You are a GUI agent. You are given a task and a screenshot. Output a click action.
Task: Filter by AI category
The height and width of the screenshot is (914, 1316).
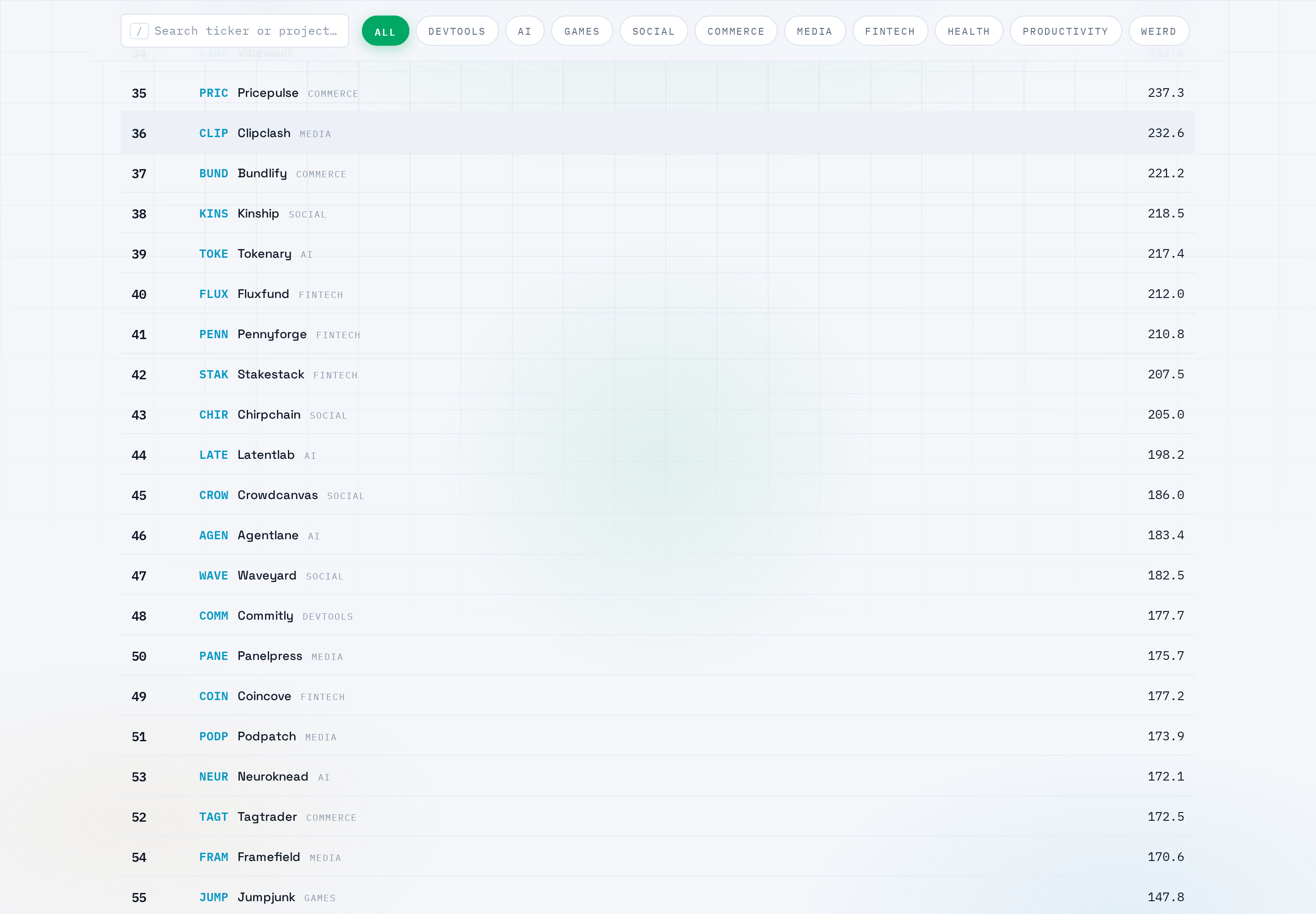pyautogui.click(x=525, y=31)
